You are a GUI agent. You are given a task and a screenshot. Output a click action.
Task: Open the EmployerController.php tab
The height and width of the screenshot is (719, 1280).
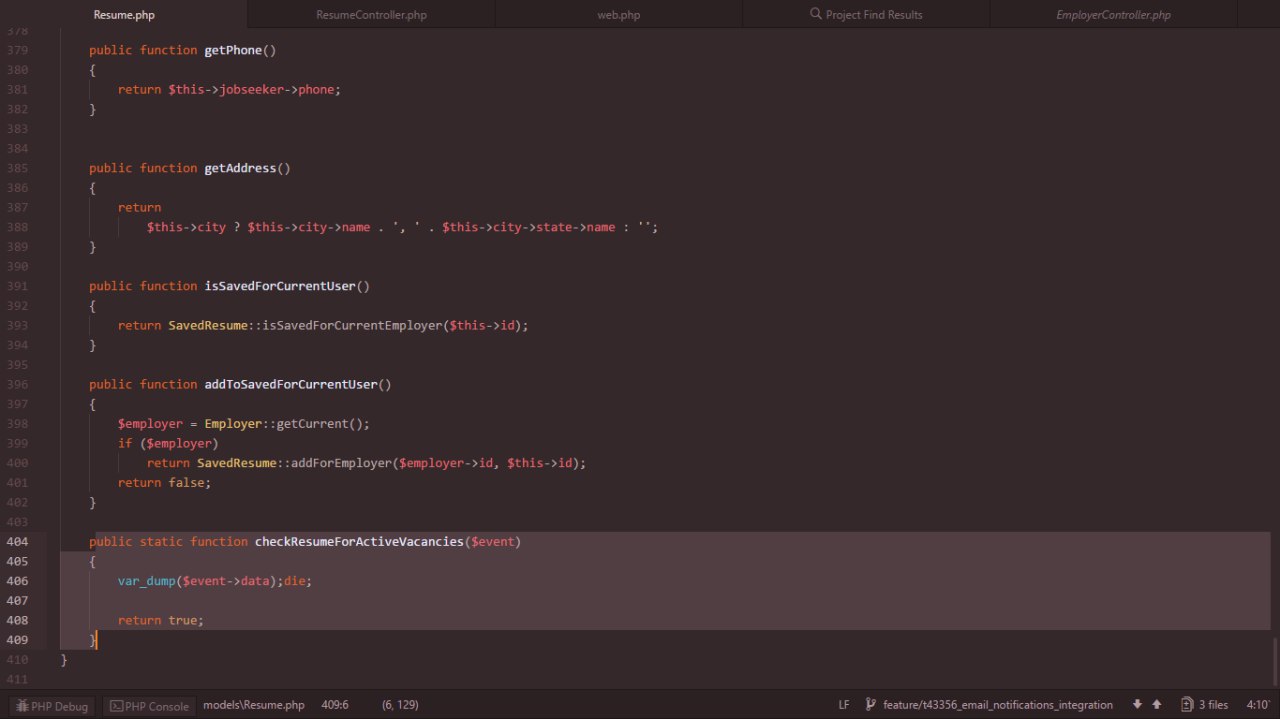coord(1113,15)
